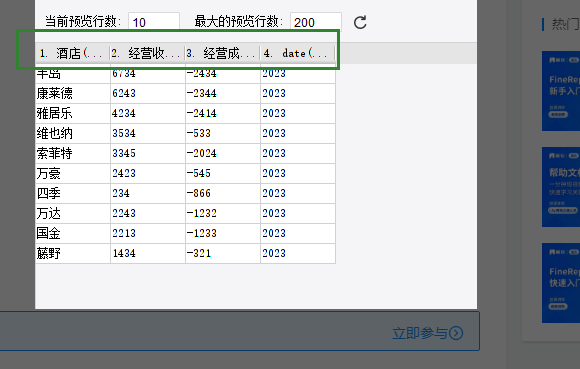
Task: Click the current preview row count field
Action: pos(154,22)
